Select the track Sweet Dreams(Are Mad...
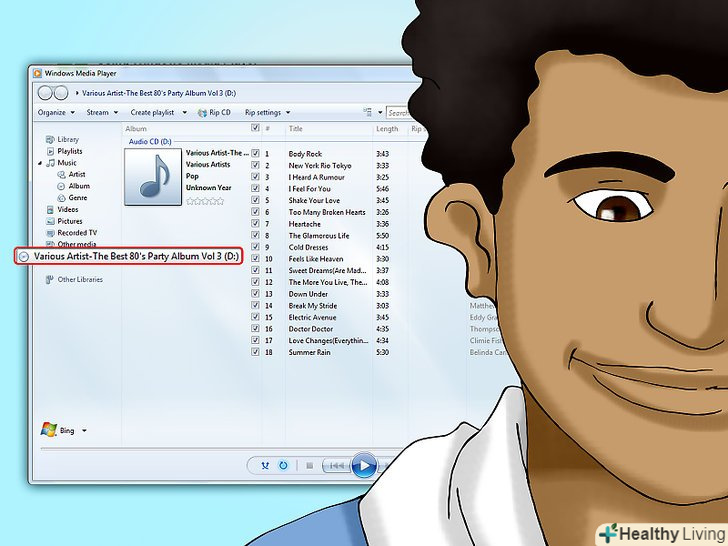 pos(327,270)
